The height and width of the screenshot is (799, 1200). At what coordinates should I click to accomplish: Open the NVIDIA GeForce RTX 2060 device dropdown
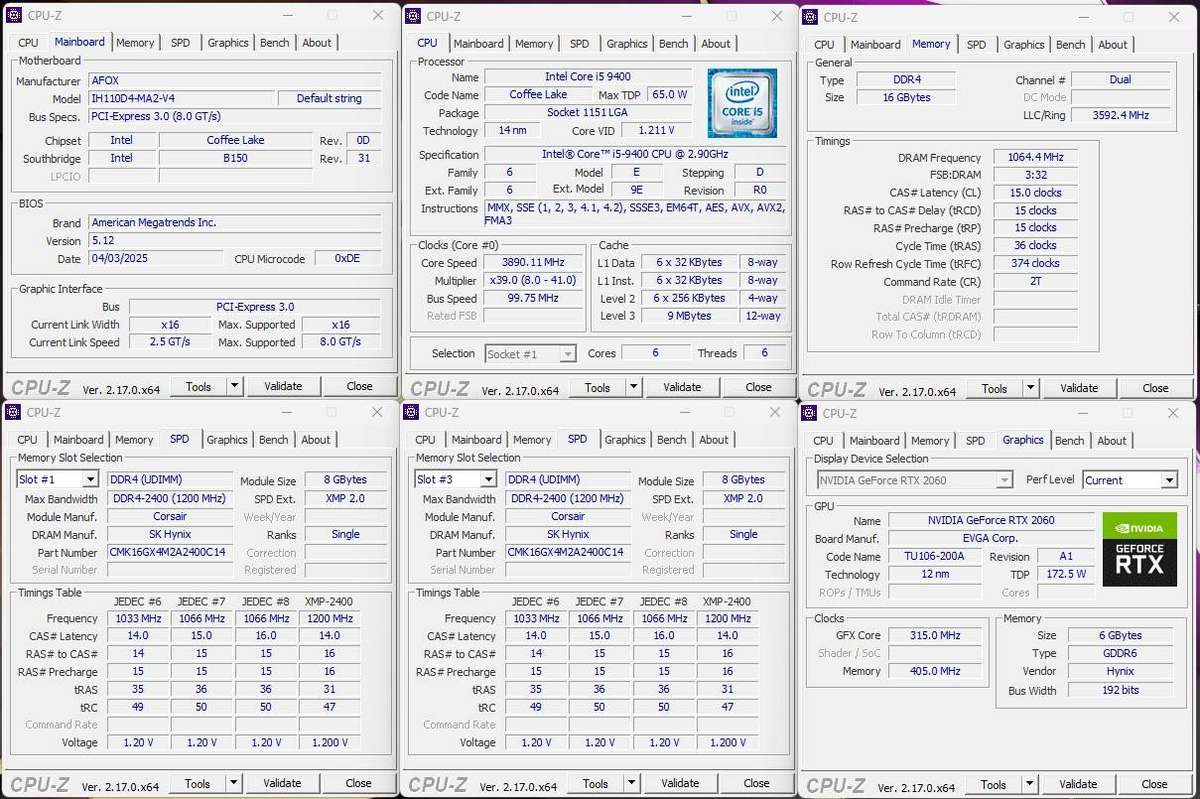click(x=1004, y=480)
